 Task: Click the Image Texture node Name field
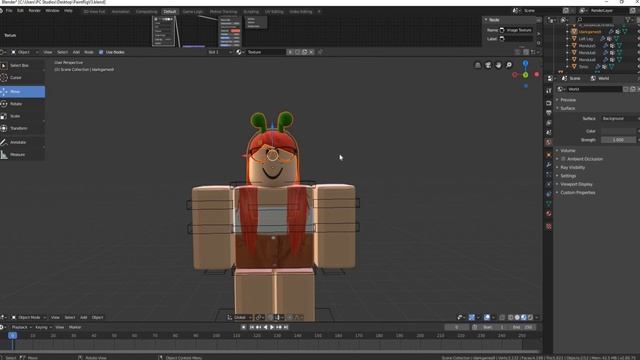point(516,30)
